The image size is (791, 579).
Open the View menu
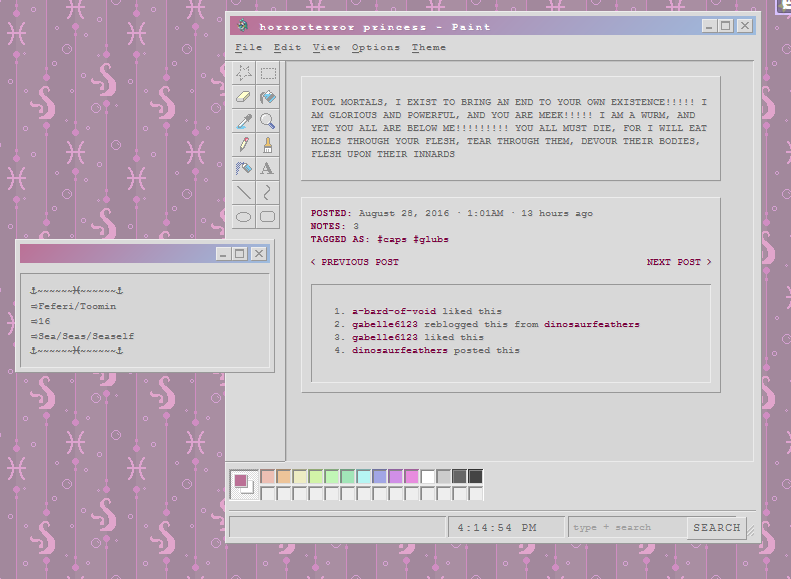coord(326,47)
